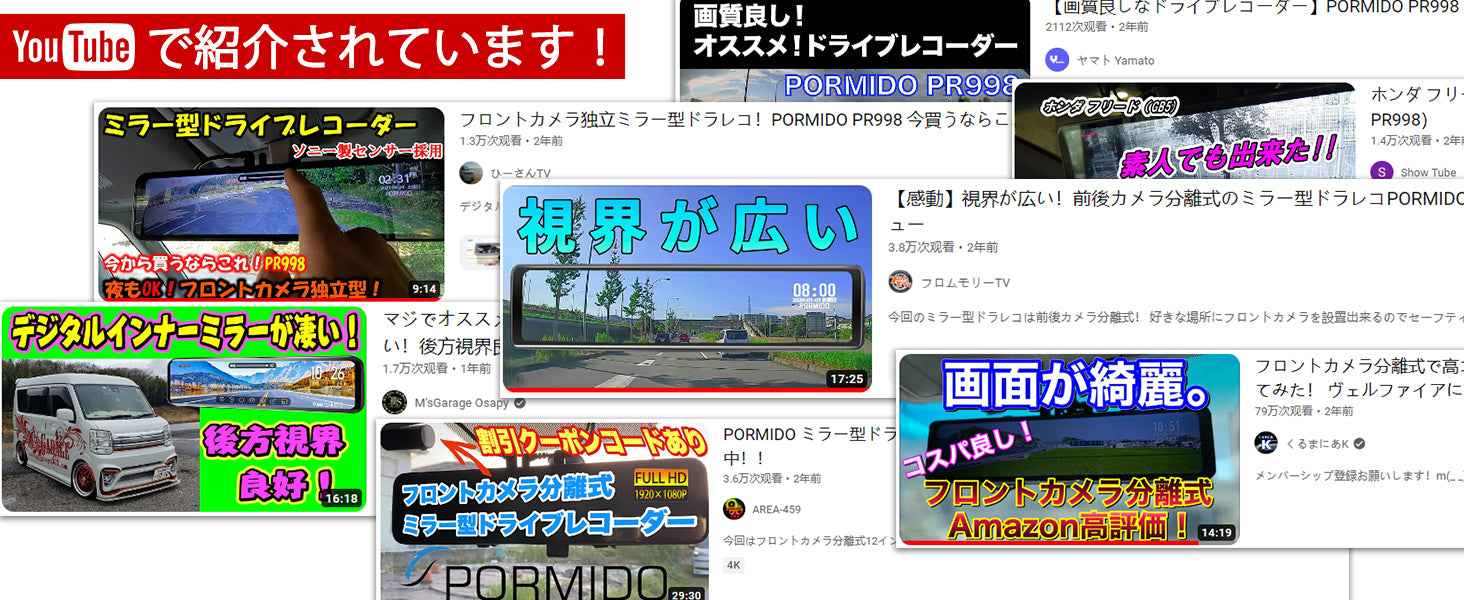This screenshot has width=1464, height=600.
Task: Play the 画面が綺麗。 video thumbnail
Action: 1069,449
